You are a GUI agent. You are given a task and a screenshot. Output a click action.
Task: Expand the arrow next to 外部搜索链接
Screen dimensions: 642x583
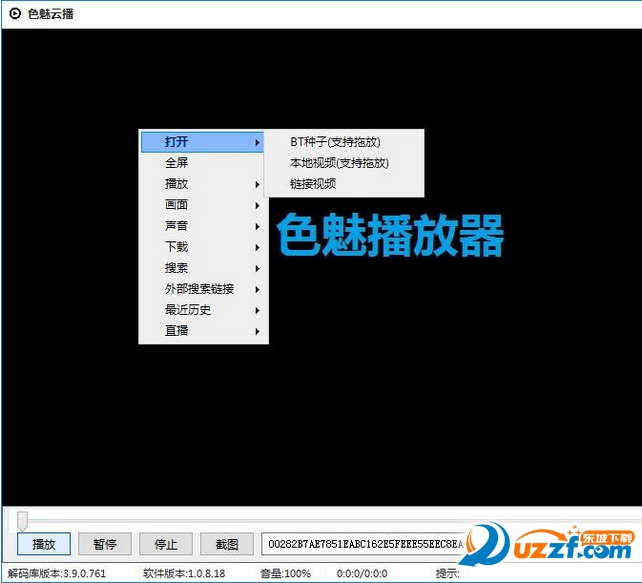257,289
